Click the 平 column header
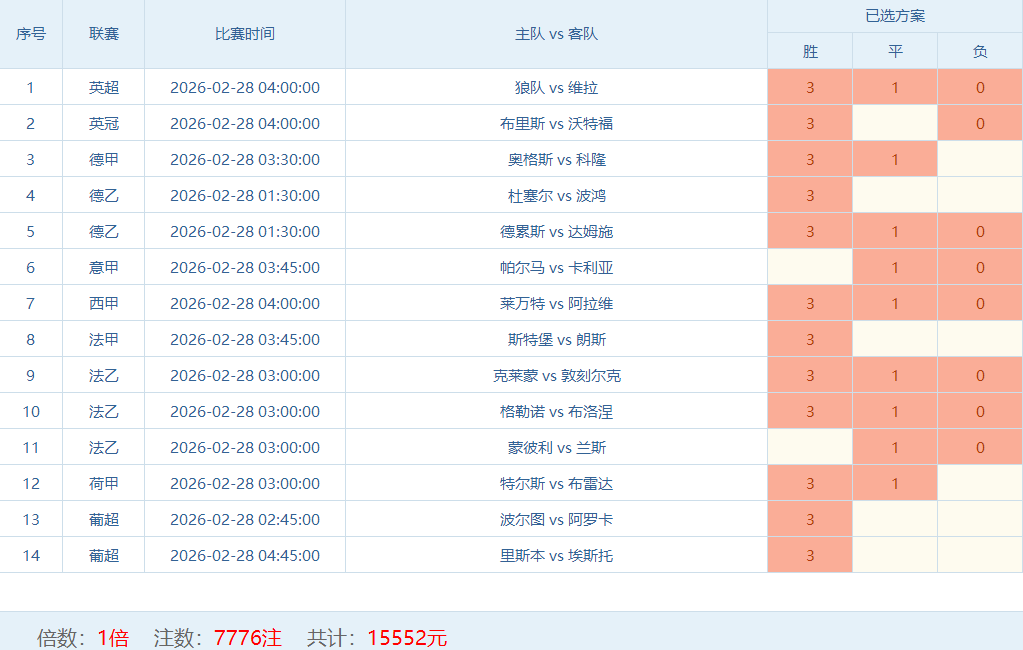Screen dimensions: 1023x650 click(x=895, y=51)
